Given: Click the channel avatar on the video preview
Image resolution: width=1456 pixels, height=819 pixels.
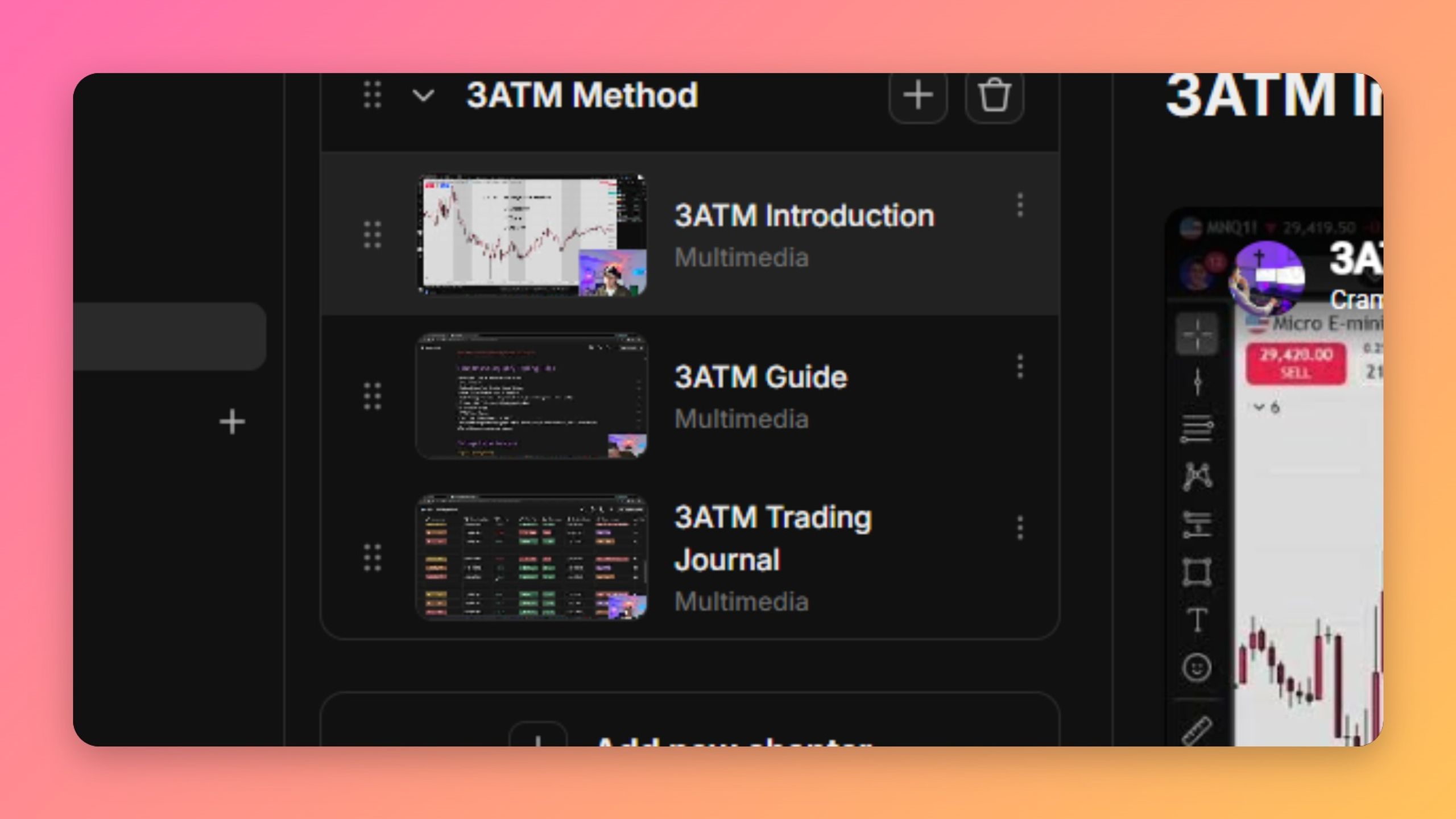Looking at the screenshot, I should point(1267,278).
